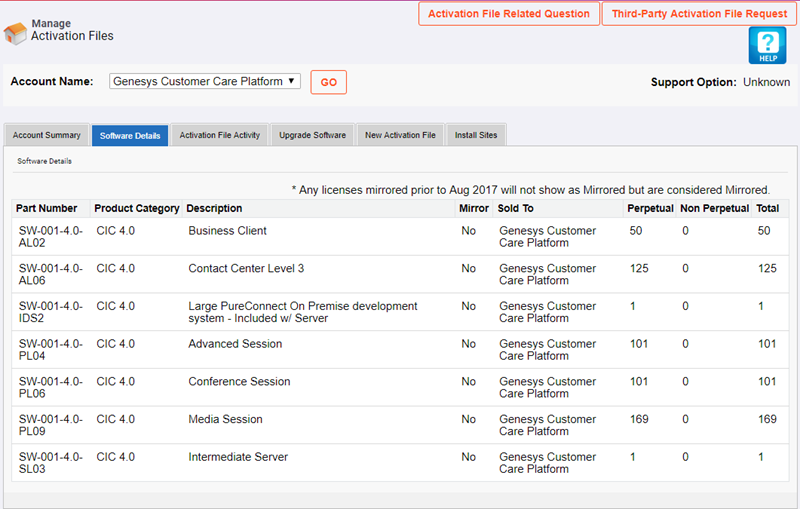Select part number SW-001-4.0-IDS2
Viewport: 800px width, 509px height.
click(51, 312)
